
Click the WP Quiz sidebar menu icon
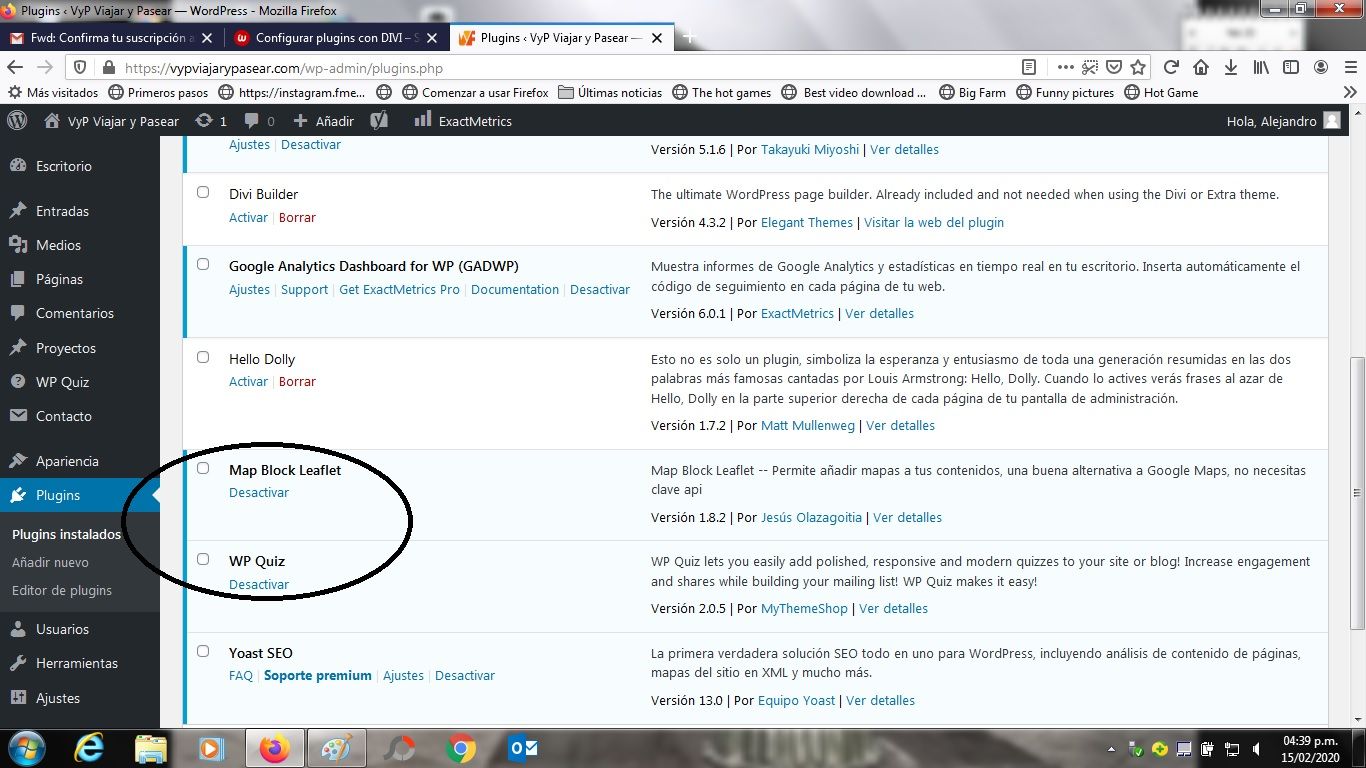pos(17,382)
